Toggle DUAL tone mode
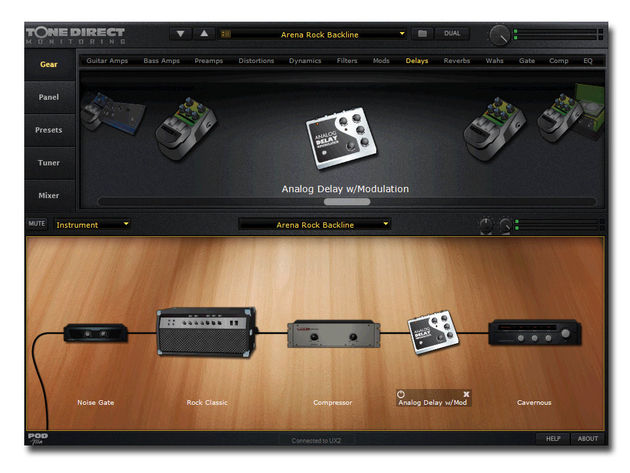 pyautogui.click(x=452, y=34)
